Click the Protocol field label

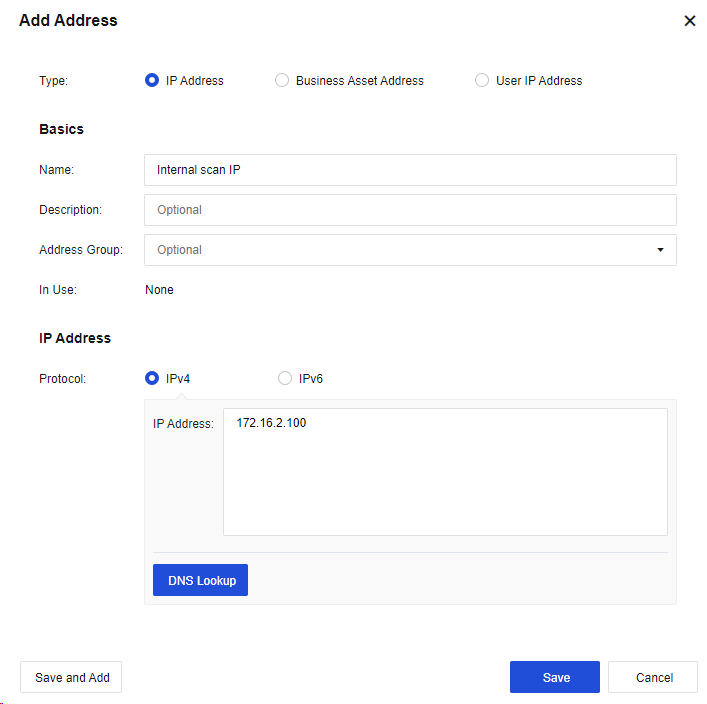point(61,379)
